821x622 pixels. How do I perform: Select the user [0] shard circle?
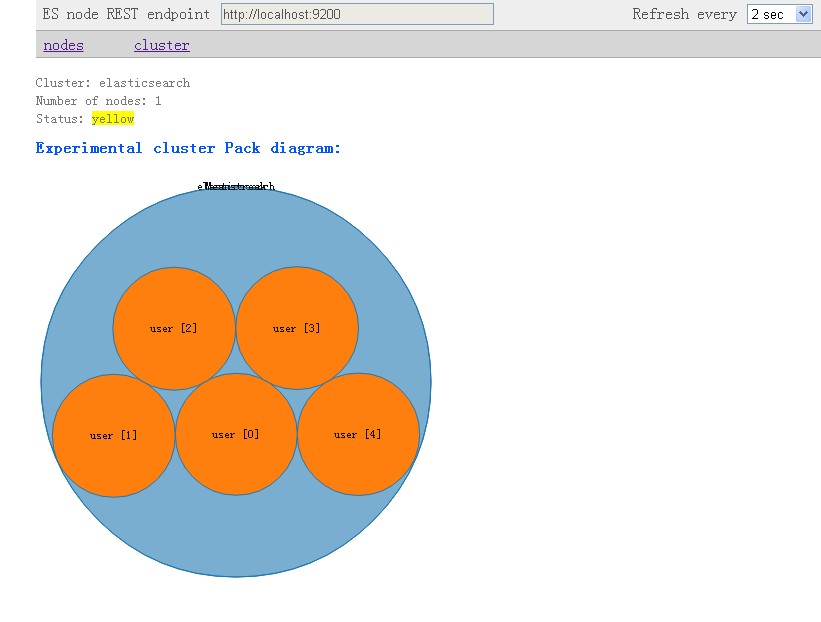click(x=236, y=434)
